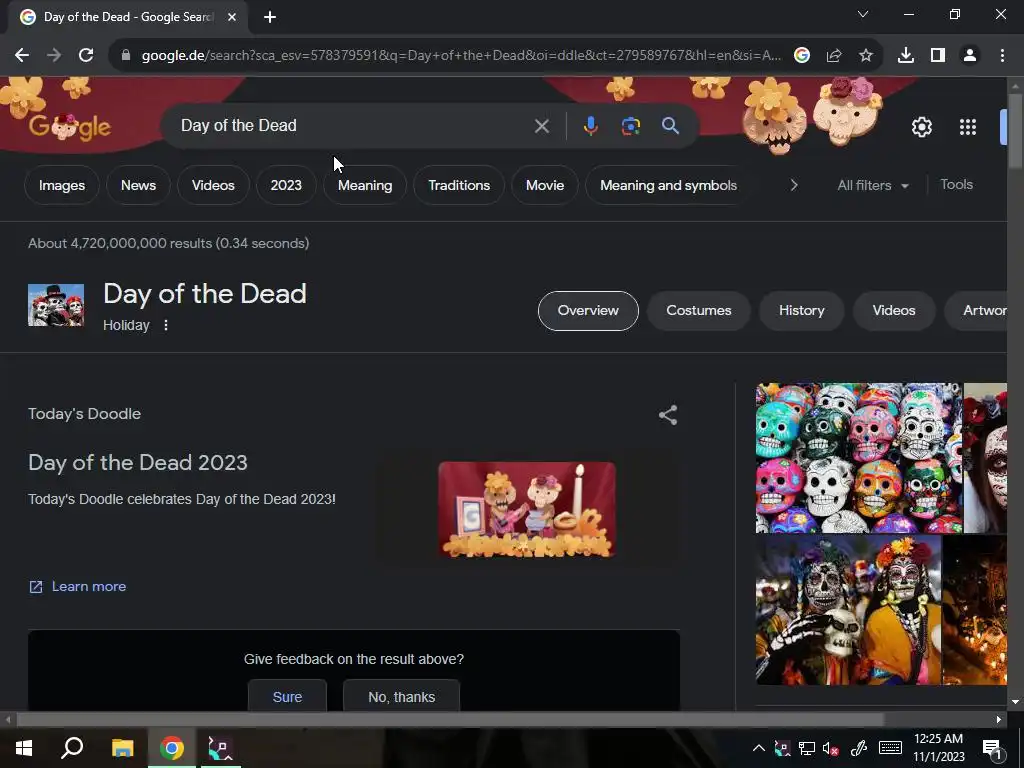This screenshot has height=768, width=1024.
Task: Clear the search box with X
Action: coord(541,126)
